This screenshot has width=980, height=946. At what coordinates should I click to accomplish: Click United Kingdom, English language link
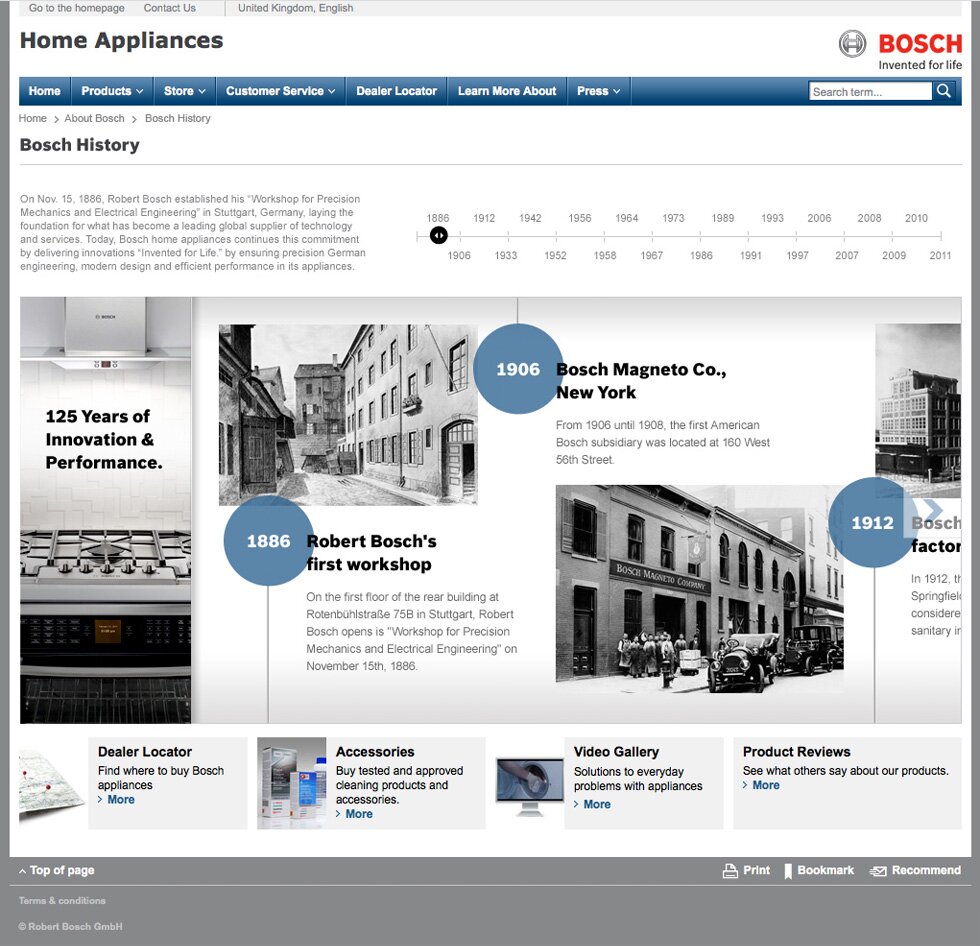point(296,8)
